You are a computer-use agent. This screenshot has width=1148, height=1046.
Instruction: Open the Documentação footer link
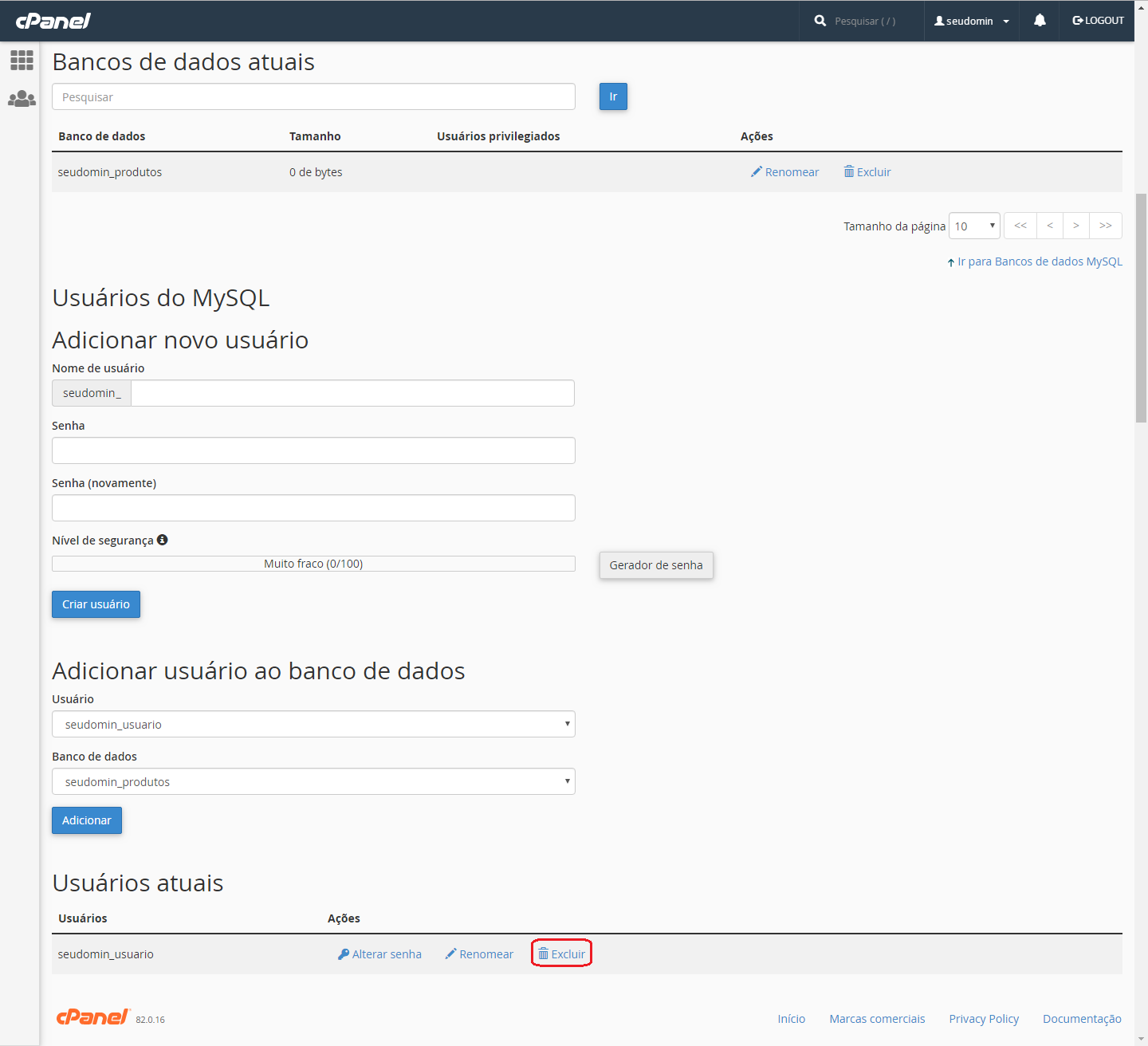[x=1082, y=1019]
